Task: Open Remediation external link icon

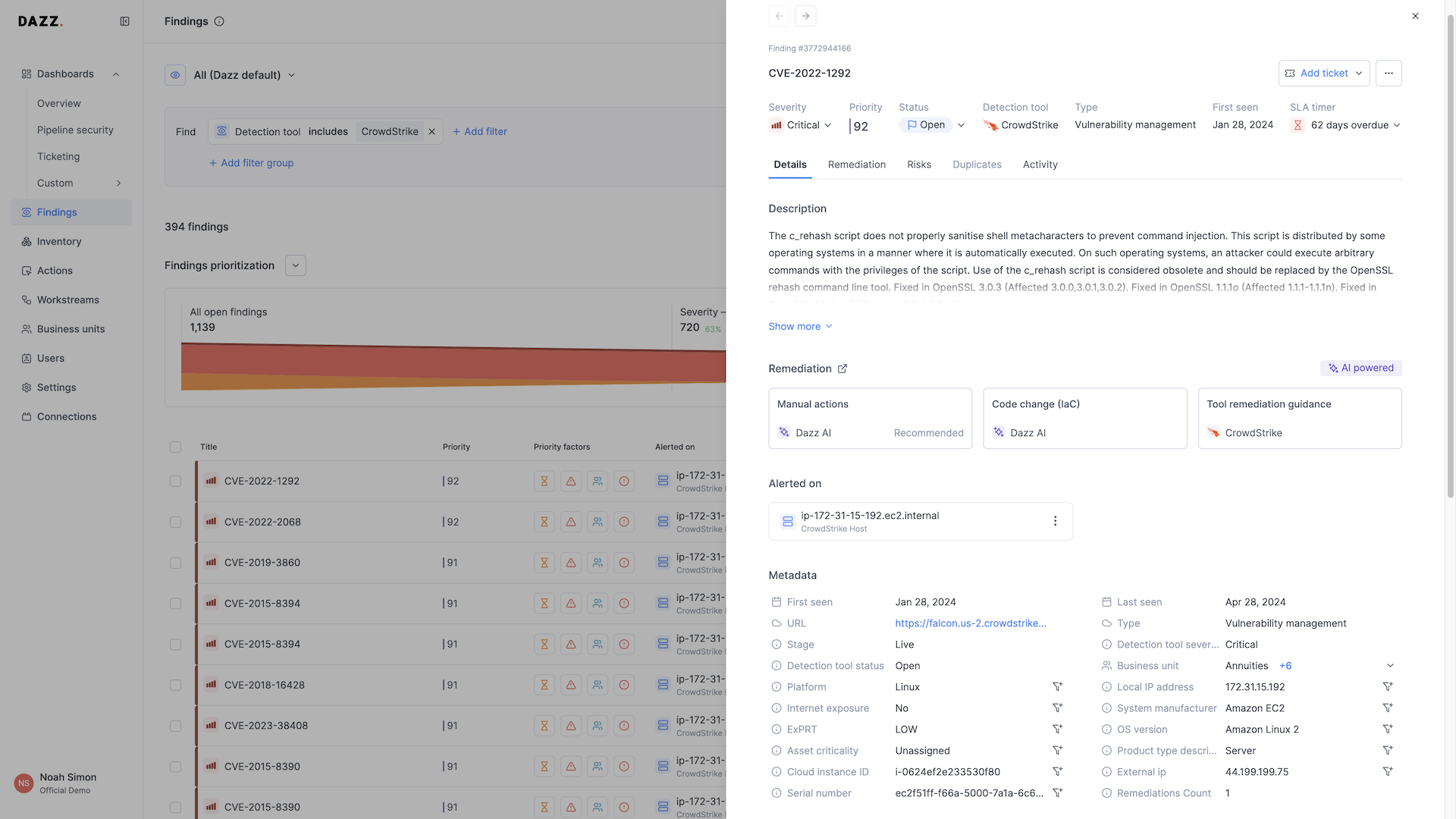Action: (843, 369)
